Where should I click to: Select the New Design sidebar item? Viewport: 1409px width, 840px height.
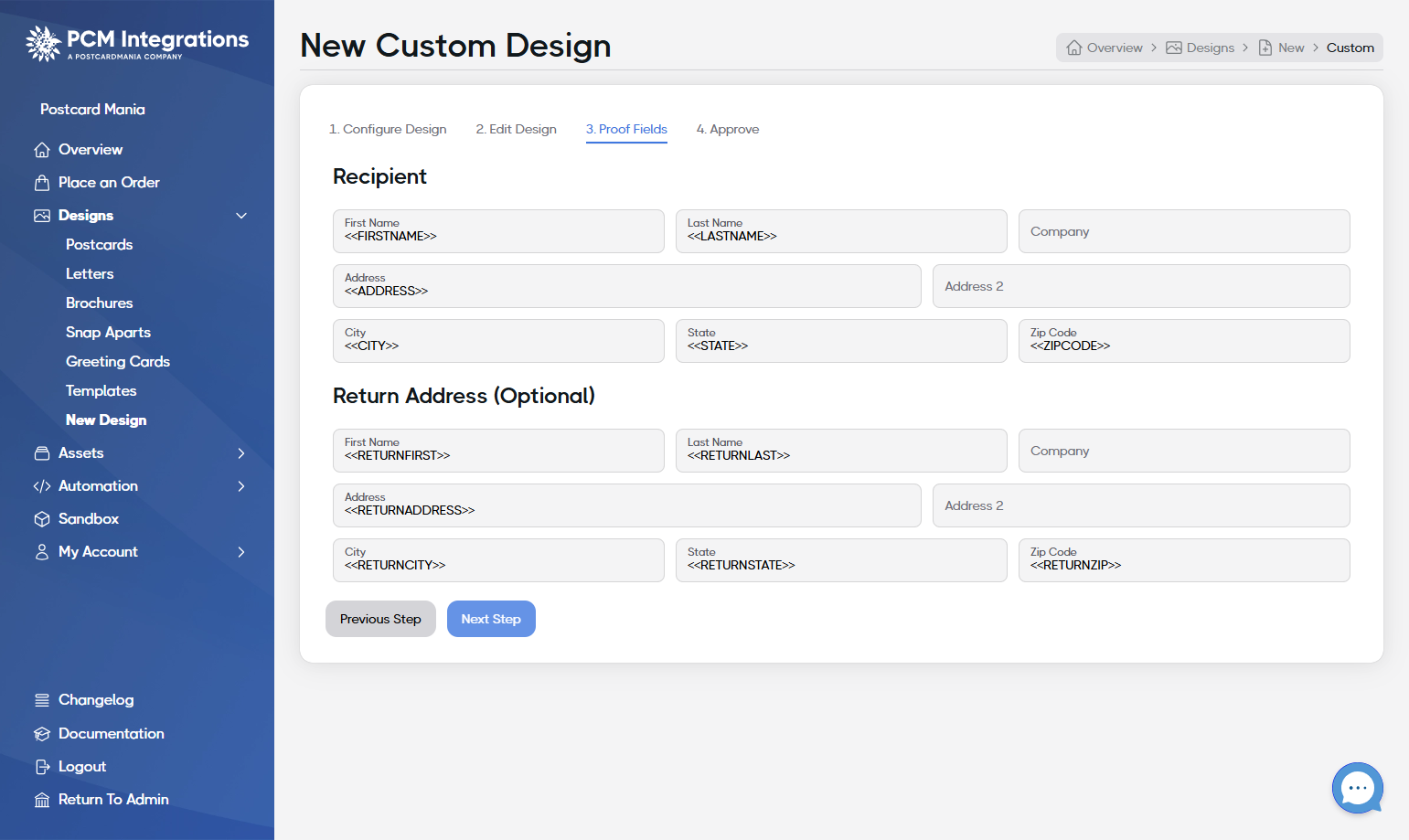(106, 420)
